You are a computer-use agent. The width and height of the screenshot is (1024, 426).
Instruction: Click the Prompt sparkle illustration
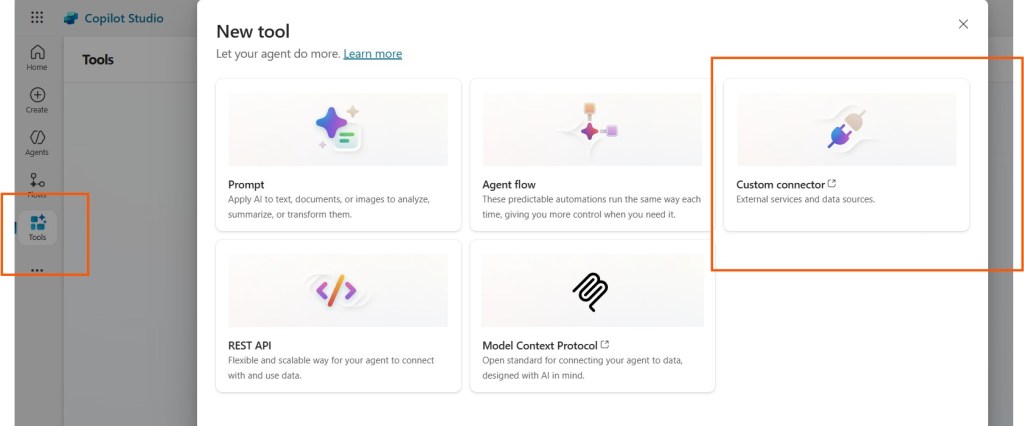(338, 129)
